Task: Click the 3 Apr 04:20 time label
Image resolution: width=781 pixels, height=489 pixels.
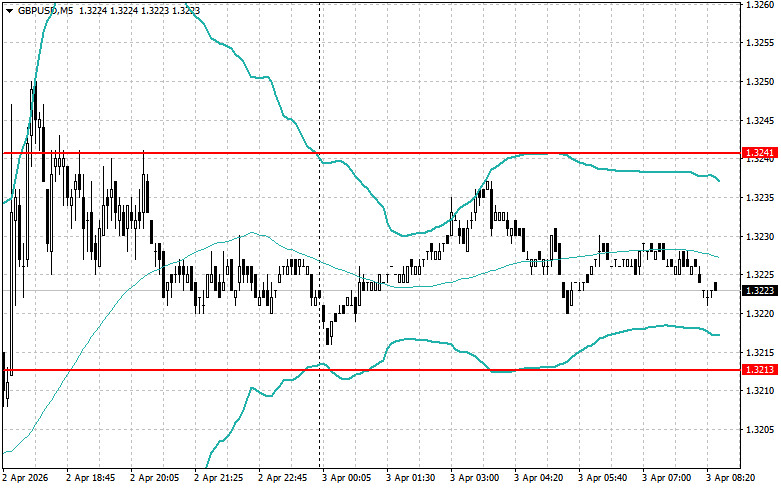Action: [x=538, y=478]
